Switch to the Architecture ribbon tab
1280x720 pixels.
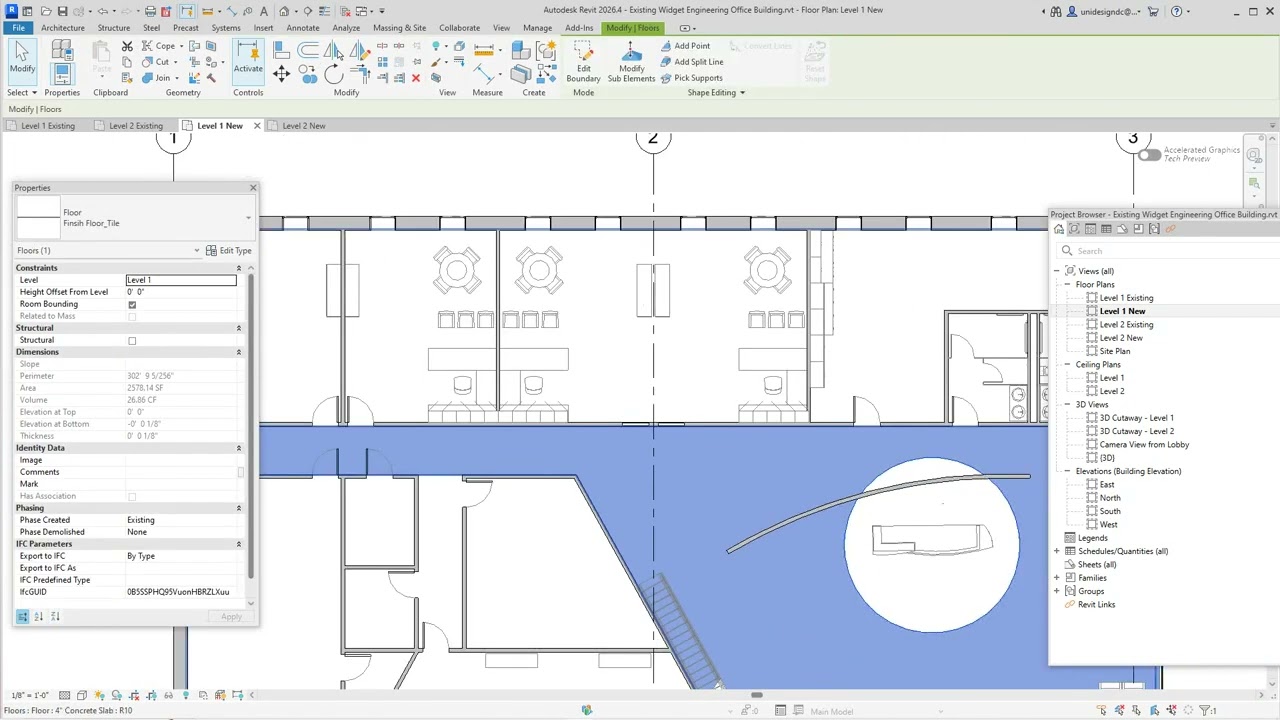click(x=63, y=28)
